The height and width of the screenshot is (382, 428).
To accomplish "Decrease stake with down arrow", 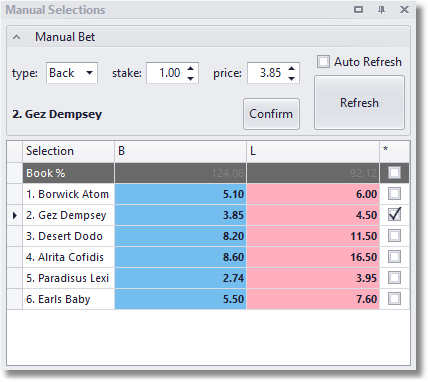I will coord(191,78).
